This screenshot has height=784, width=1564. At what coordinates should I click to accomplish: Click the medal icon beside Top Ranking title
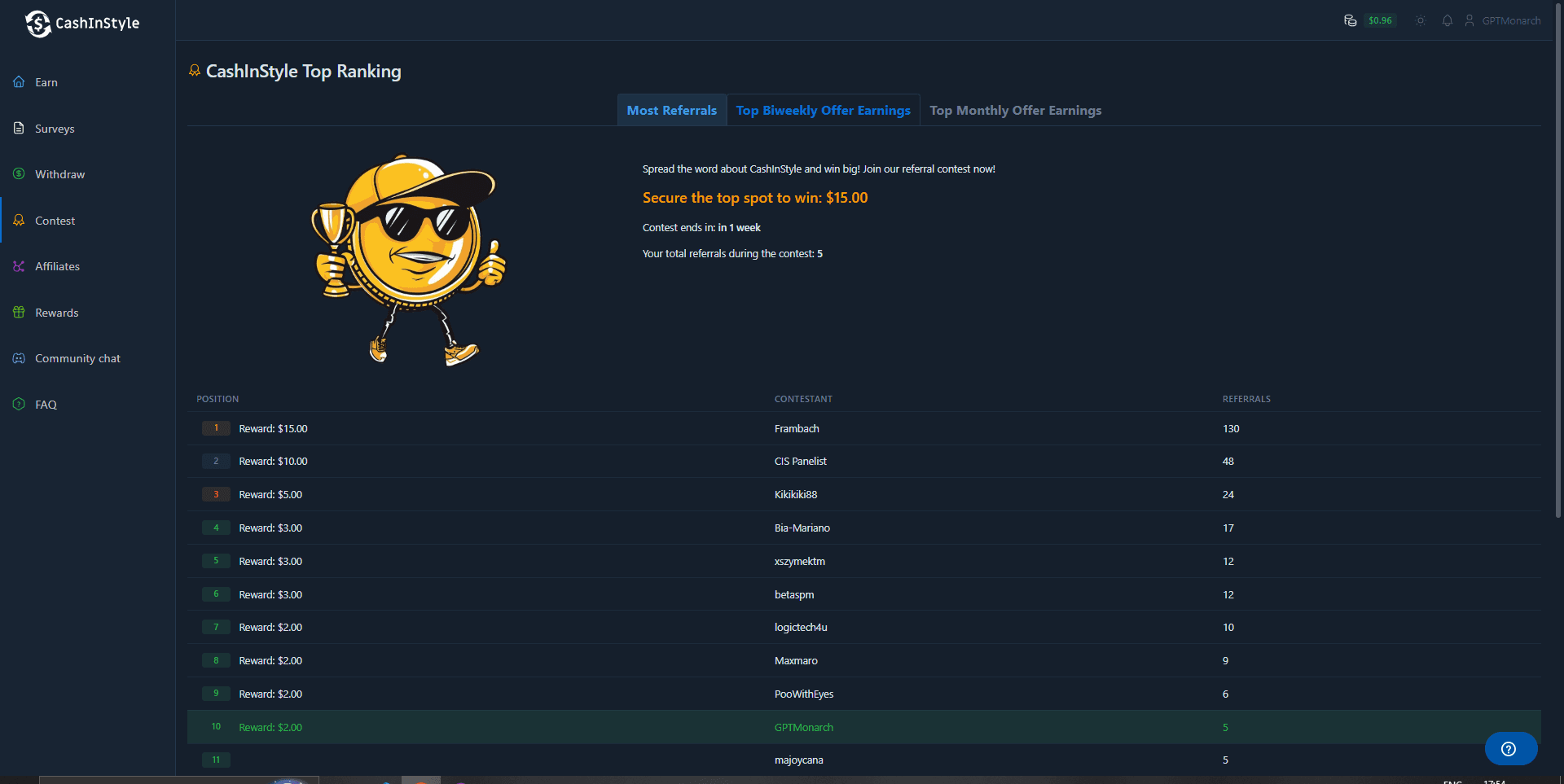coord(195,71)
